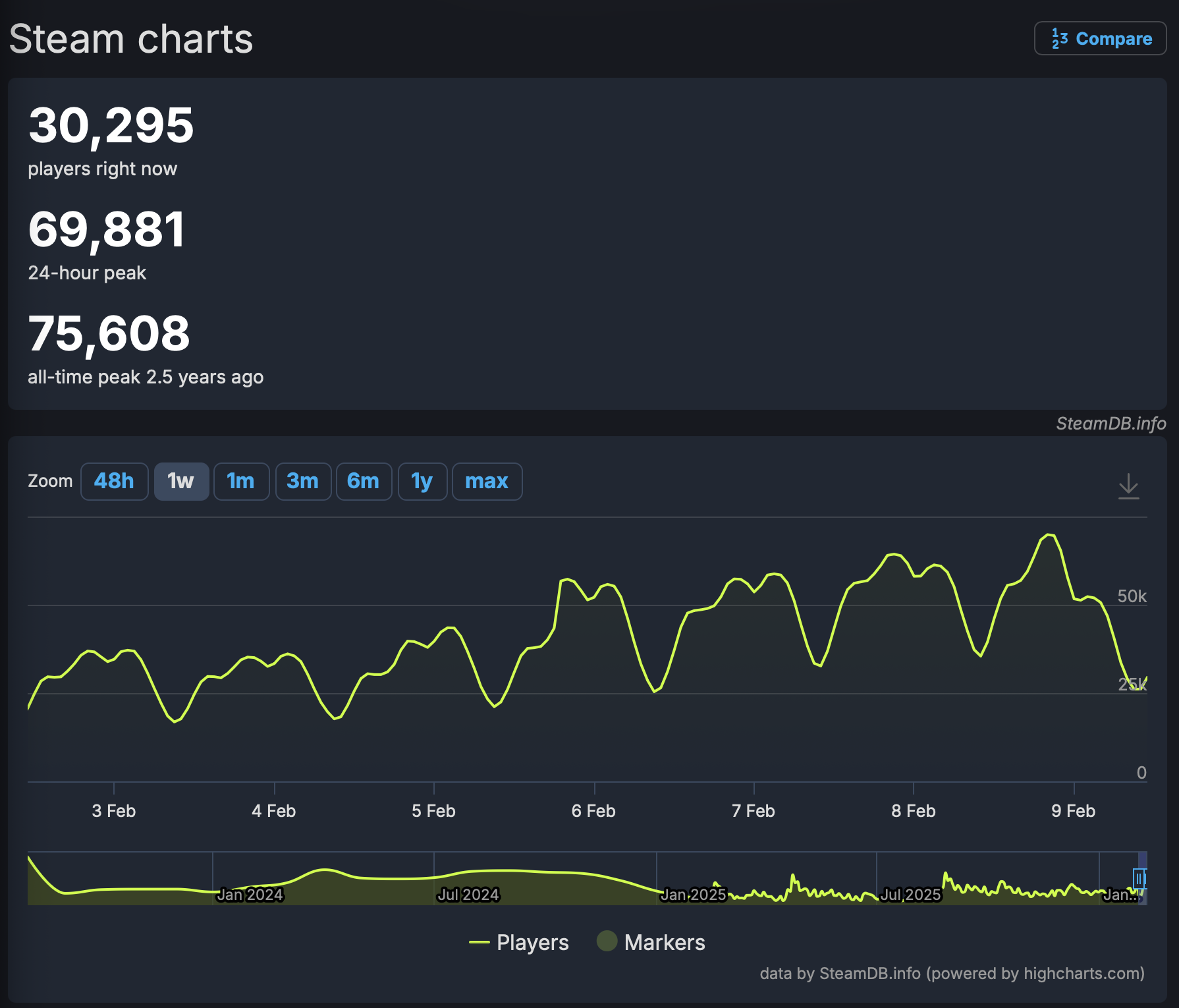Toggle the Players series legend label
Viewport: 1179px width, 1008px height.
(532, 942)
